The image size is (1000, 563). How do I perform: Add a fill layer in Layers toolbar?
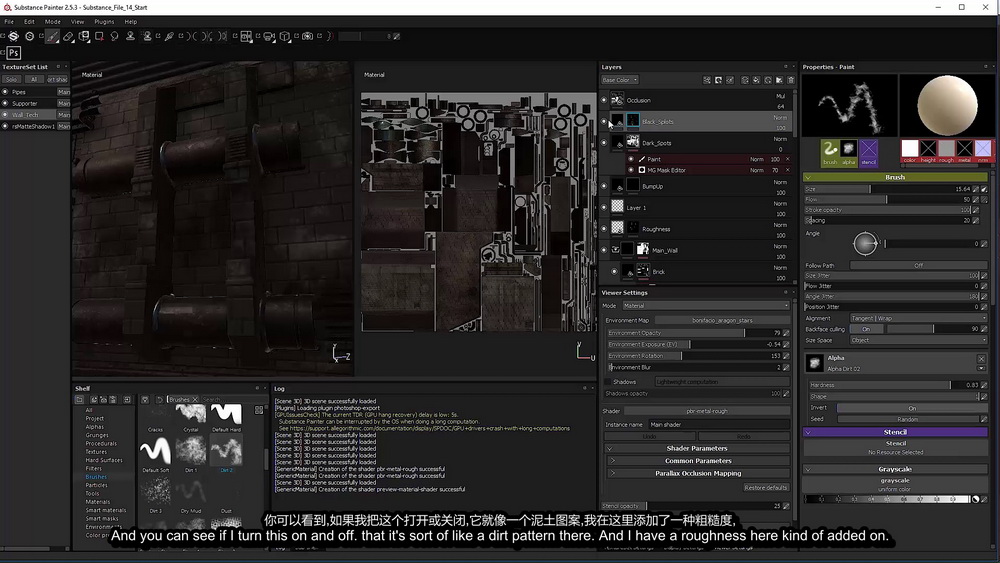click(756, 80)
